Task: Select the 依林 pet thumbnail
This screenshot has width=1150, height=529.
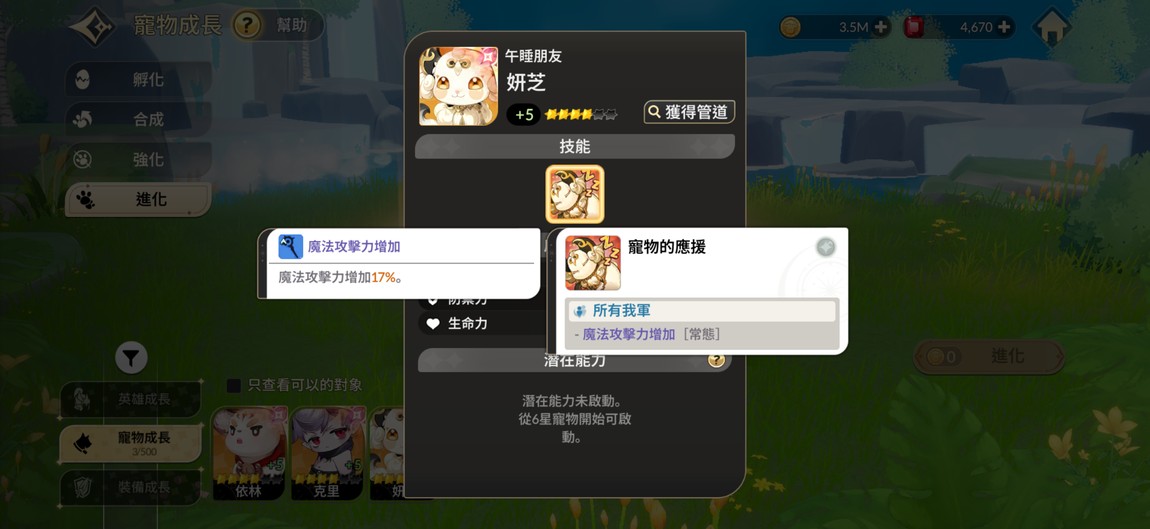Action: [249, 453]
